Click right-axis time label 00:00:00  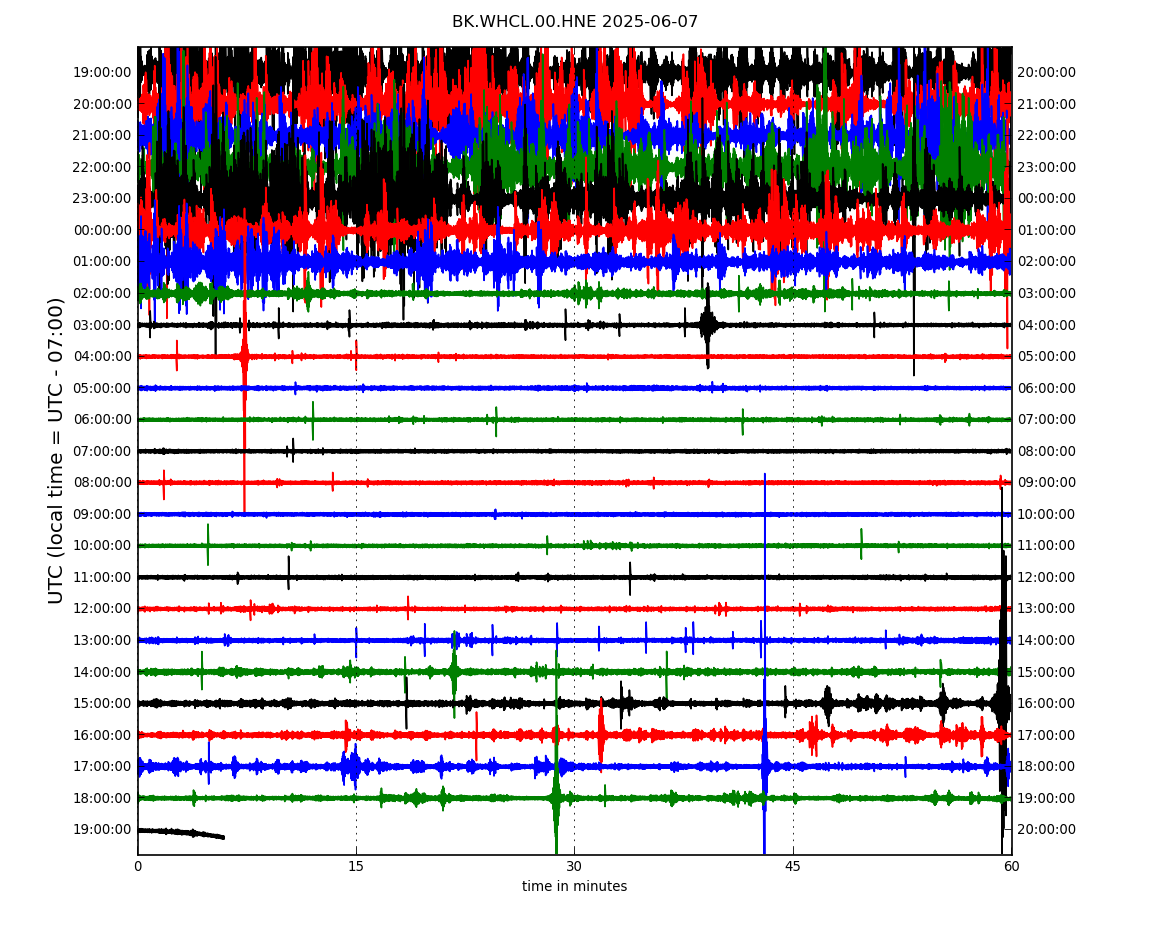click(1047, 199)
